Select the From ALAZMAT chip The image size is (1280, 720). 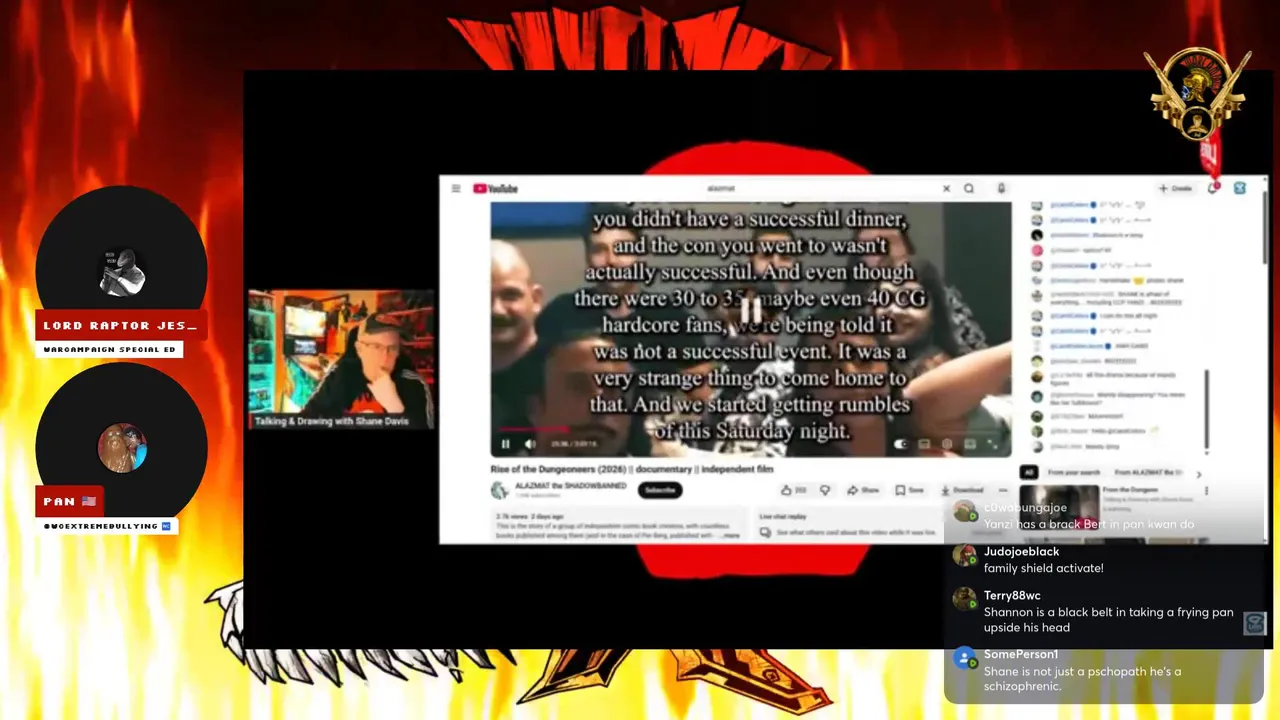(x=1148, y=472)
